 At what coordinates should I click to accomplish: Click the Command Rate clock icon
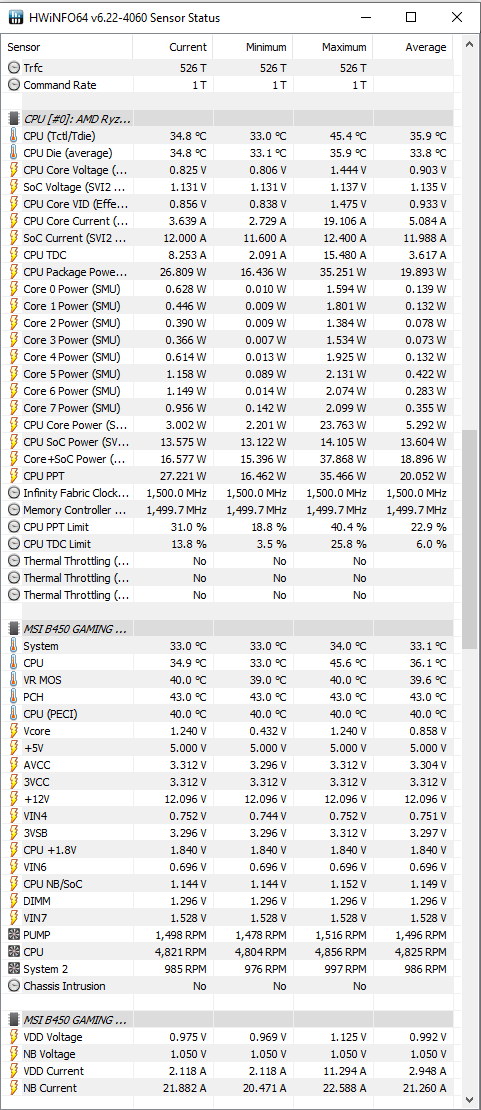tap(13, 85)
